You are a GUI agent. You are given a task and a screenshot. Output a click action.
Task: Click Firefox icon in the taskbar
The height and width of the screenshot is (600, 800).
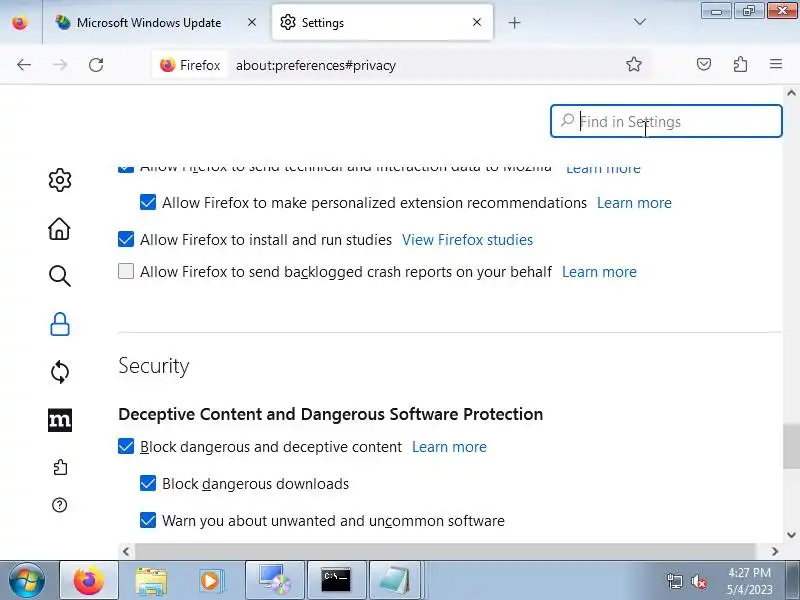pyautogui.click(x=89, y=581)
